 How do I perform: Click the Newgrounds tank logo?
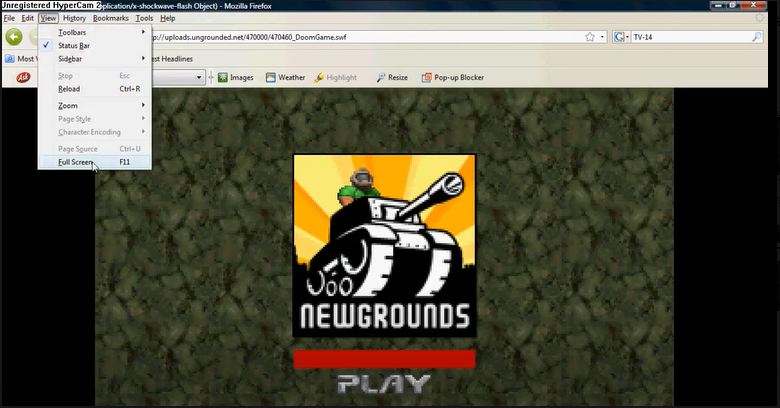click(385, 246)
